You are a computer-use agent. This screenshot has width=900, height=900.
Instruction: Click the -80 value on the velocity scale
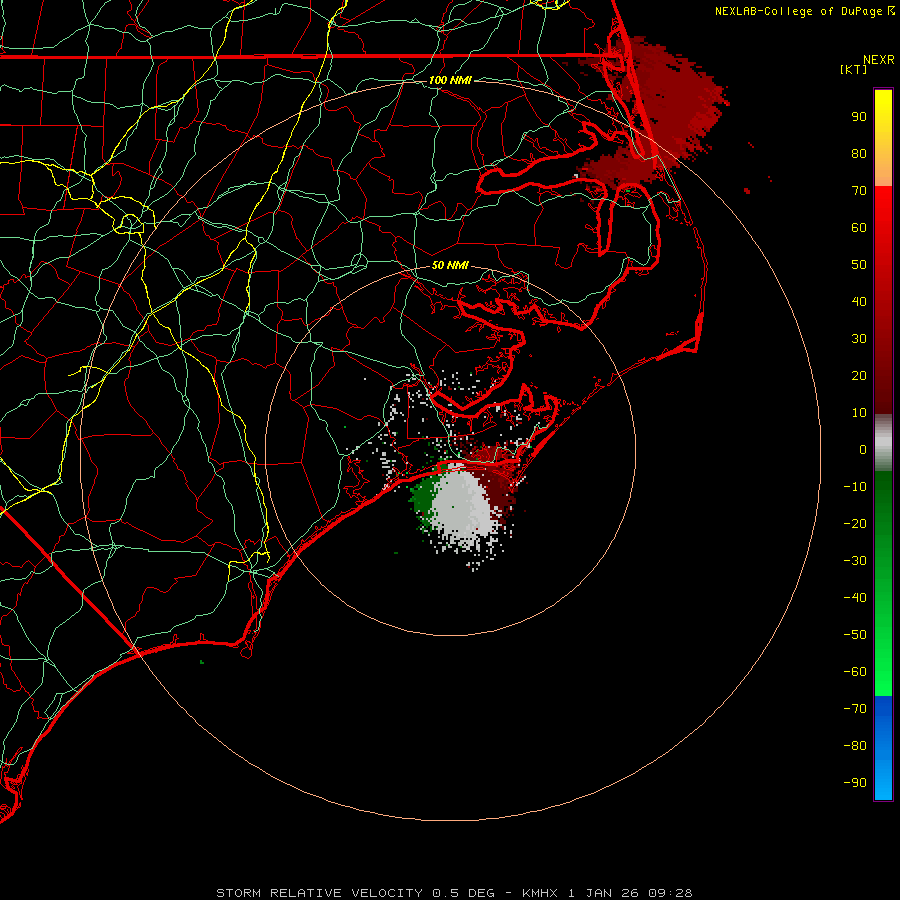(x=855, y=746)
